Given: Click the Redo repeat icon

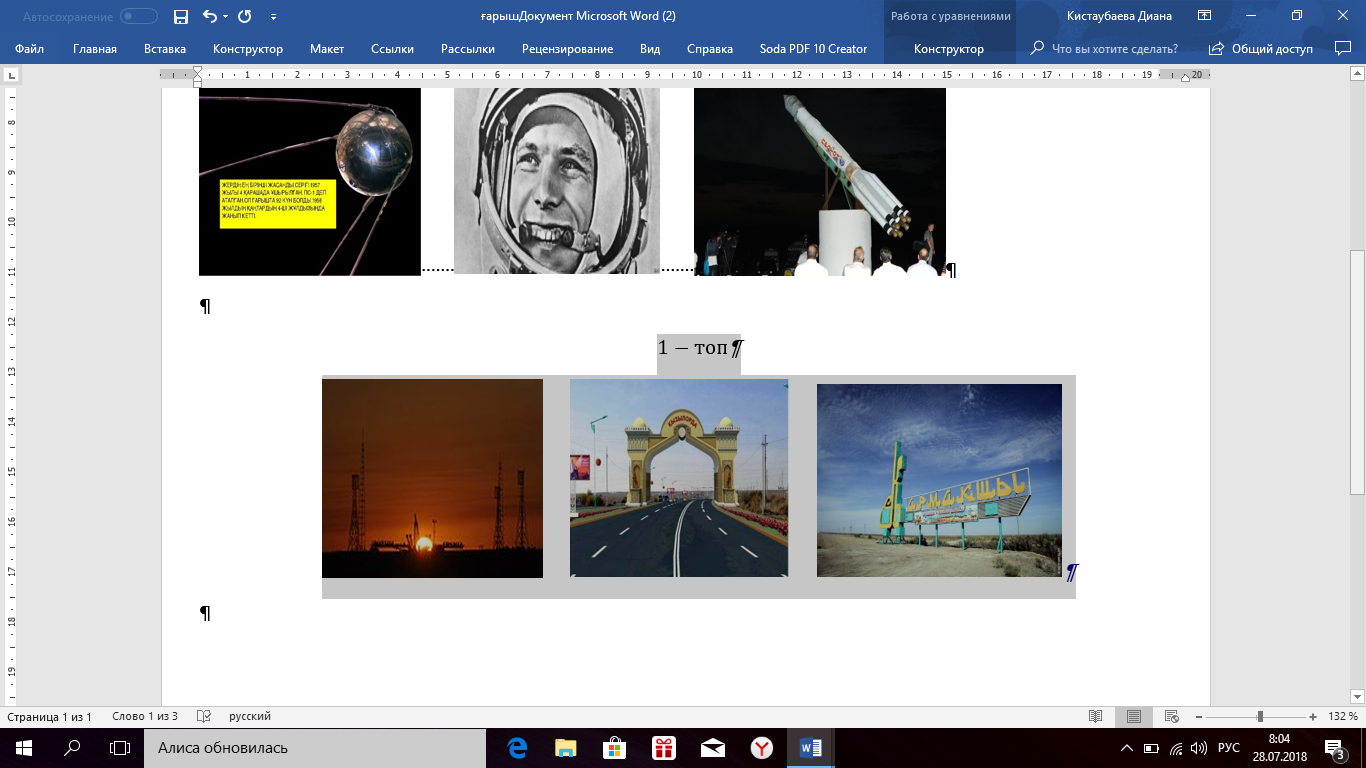Looking at the screenshot, I should 244,16.
